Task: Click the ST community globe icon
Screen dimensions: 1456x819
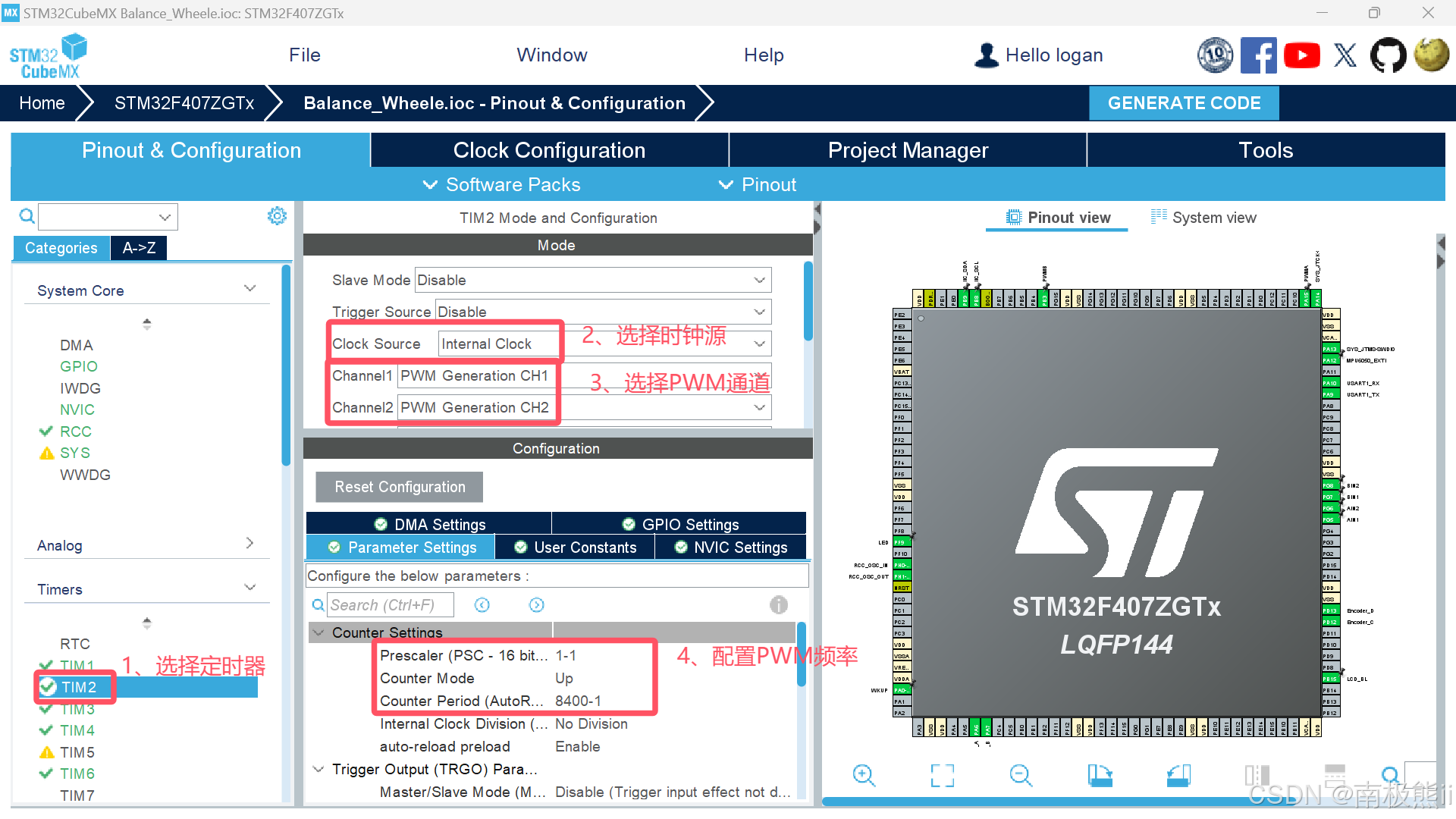Action: [1431, 55]
